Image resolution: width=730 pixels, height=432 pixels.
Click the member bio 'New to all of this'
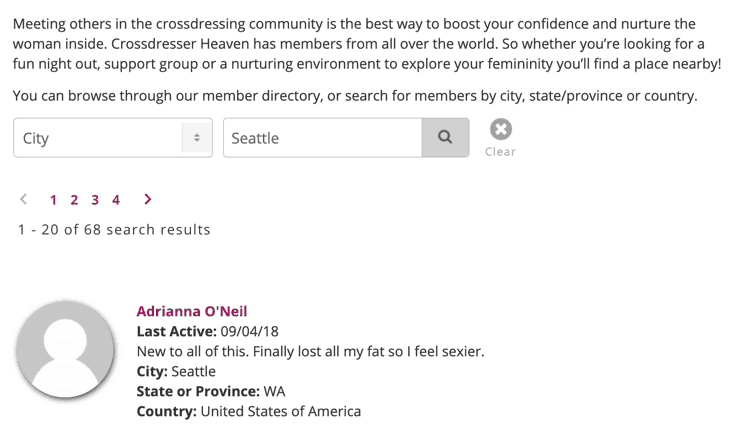pos(311,351)
